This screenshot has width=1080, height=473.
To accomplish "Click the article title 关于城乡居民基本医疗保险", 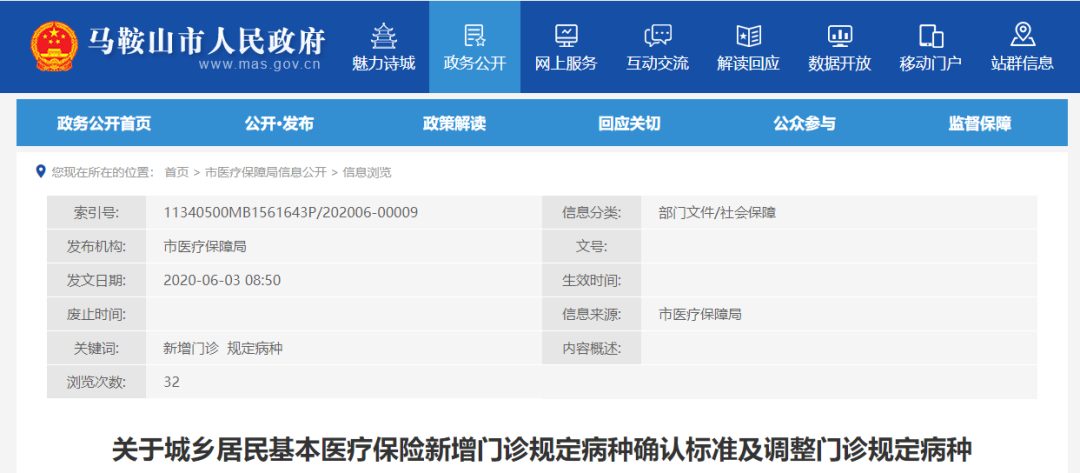I will click(x=541, y=450).
